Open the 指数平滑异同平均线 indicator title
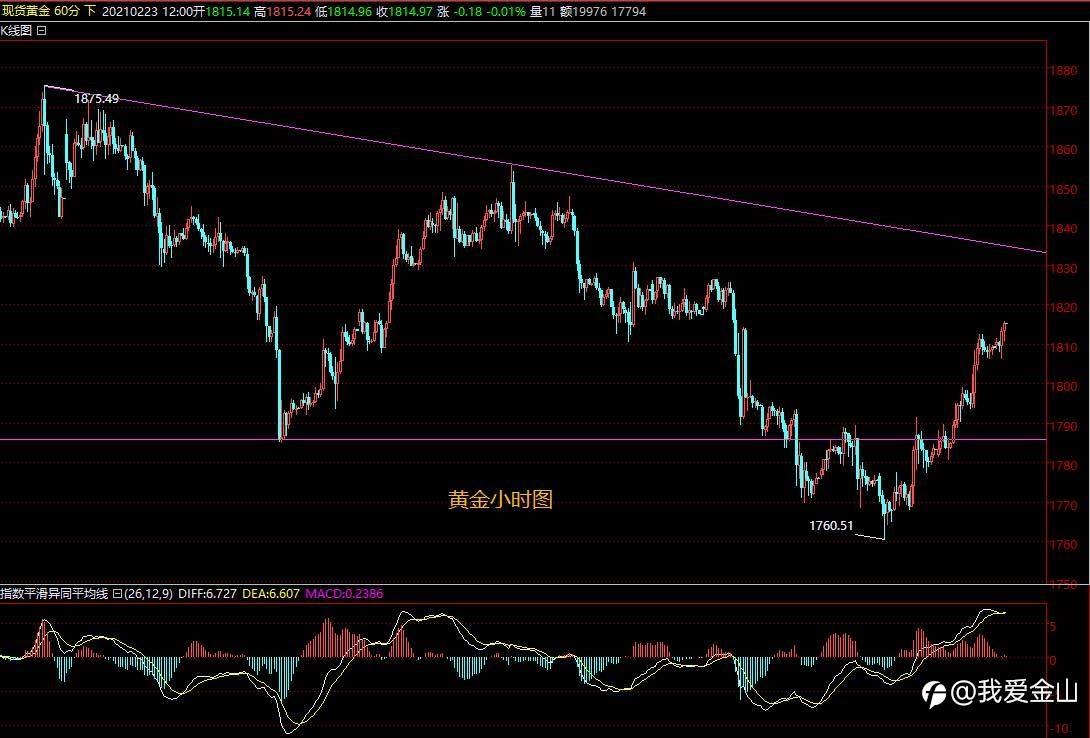The height and width of the screenshot is (738, 1090). pos(54,593)
